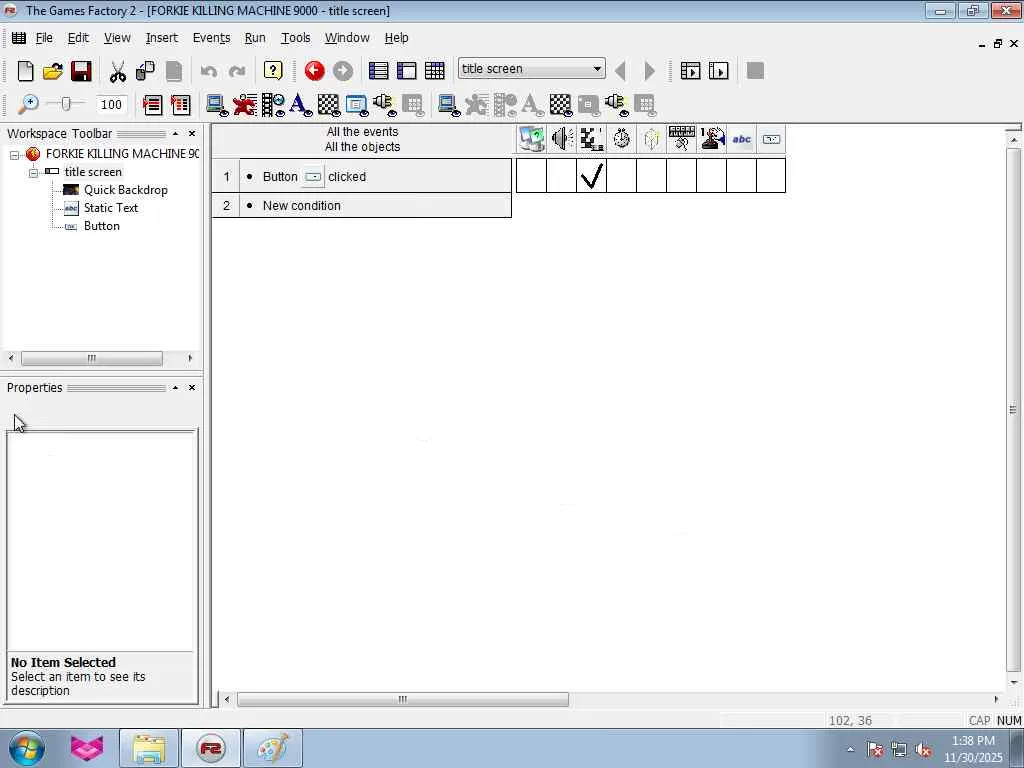
Task: Toggle visibility of extension plug objects filter
Action: (x=384, y=105)
